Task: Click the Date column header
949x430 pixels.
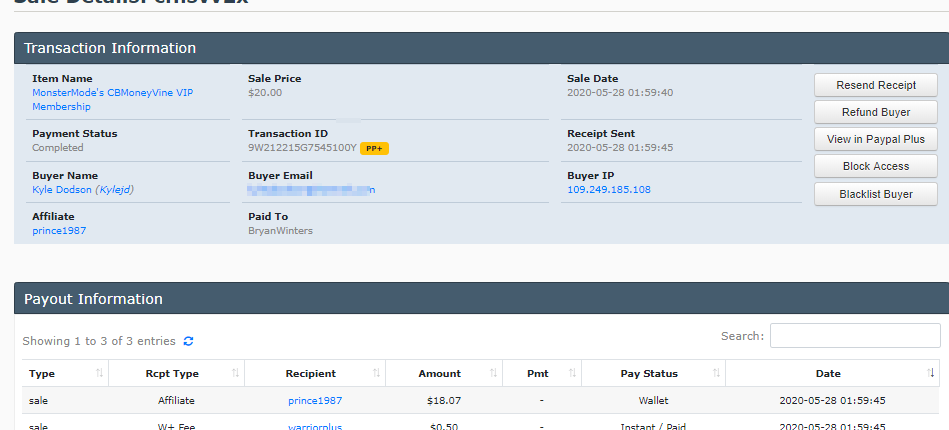Action: click(x=832, y=374)
